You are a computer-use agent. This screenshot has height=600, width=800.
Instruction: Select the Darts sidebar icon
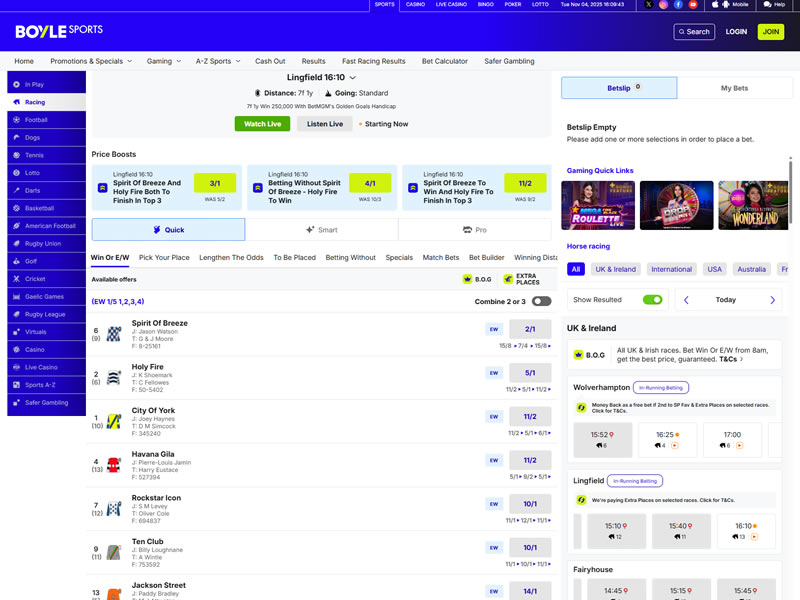coord(16,190)
